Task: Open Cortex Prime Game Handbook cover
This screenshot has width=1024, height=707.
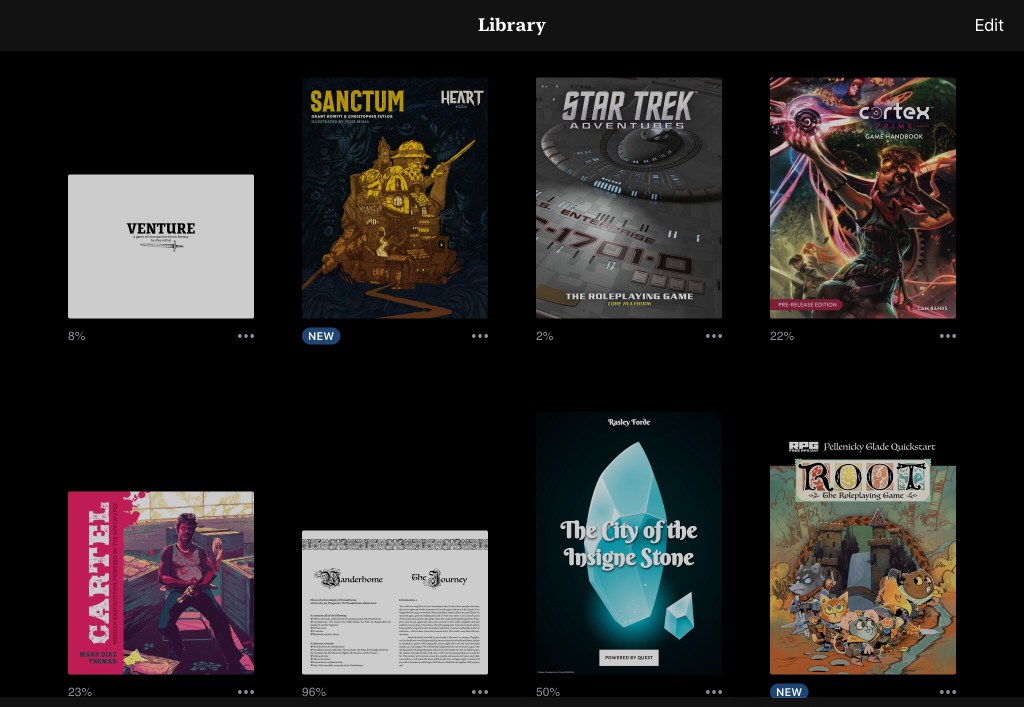Action: coord(863,198)
